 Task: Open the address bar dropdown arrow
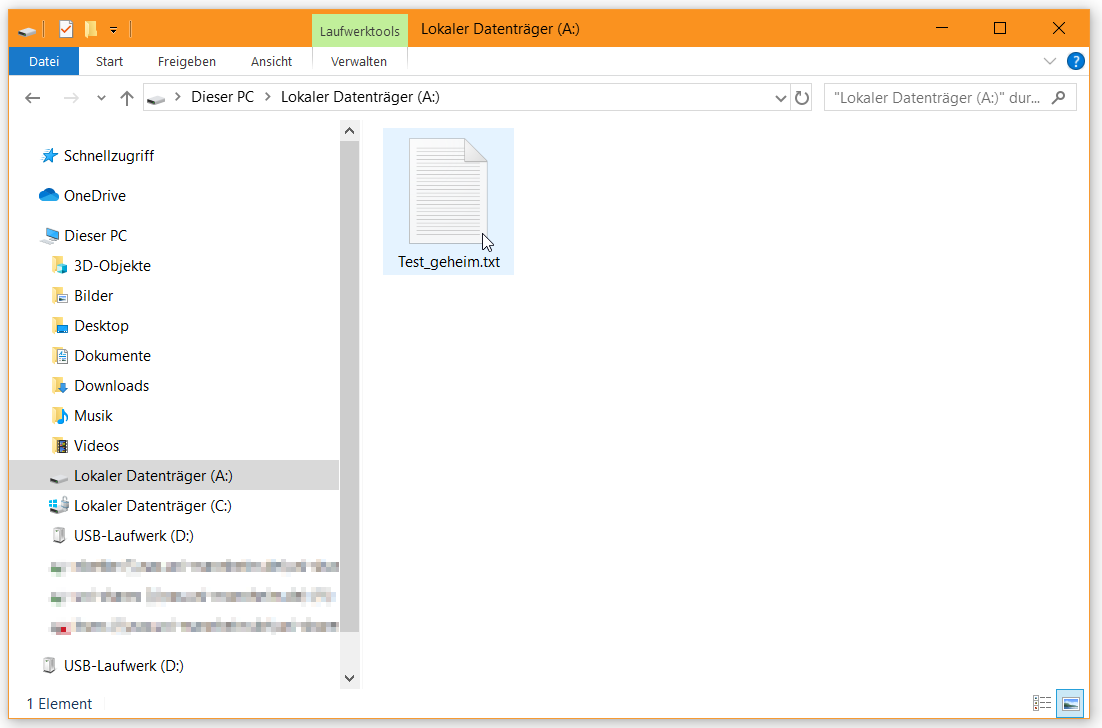[x=780, y=97]
